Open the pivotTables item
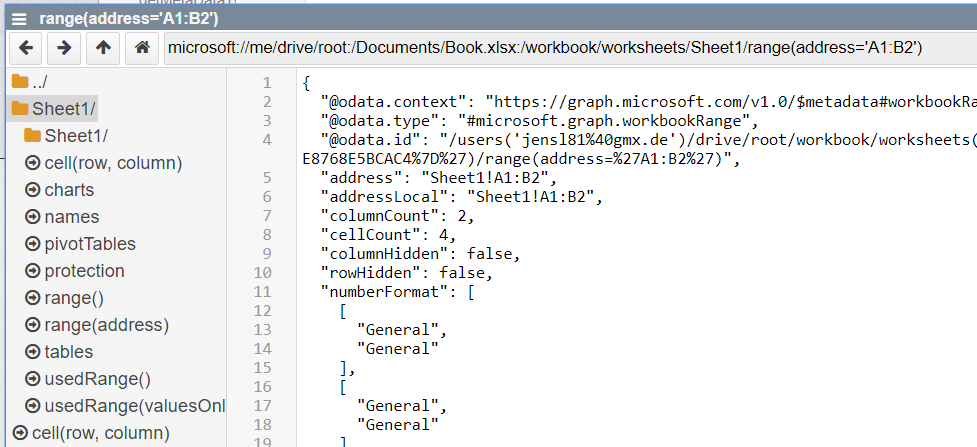 [x=89, y=243]
